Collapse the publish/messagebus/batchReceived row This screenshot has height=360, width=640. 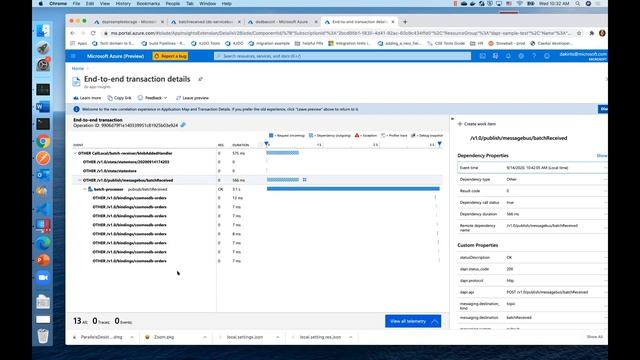(80, 180)
